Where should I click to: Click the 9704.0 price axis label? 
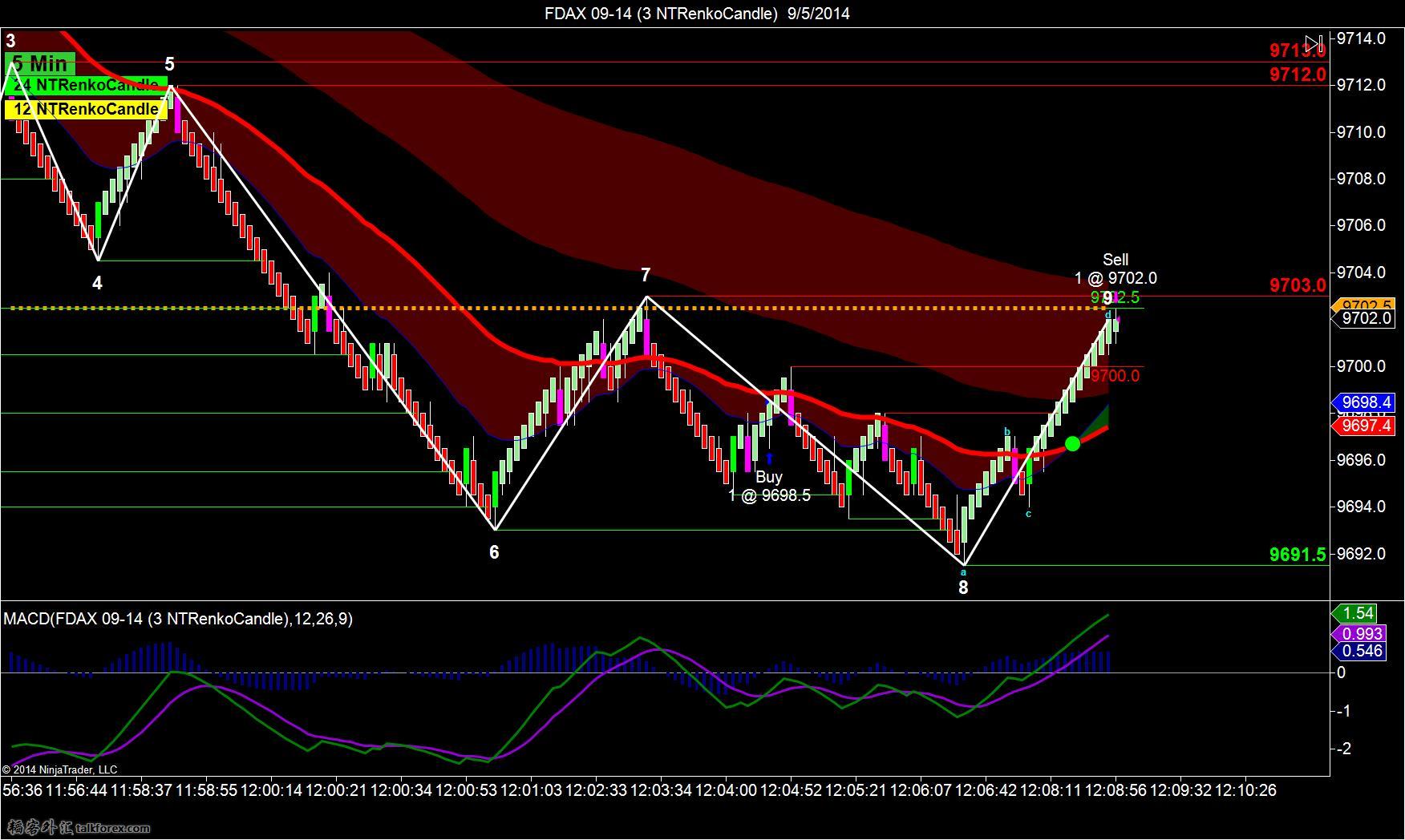(x=1361, y=273)
